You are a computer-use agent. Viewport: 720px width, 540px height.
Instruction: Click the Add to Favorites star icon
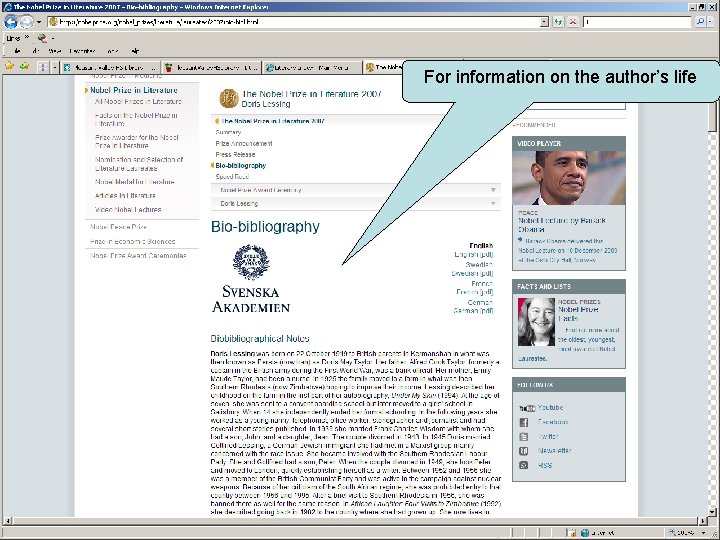pos(24,67)
